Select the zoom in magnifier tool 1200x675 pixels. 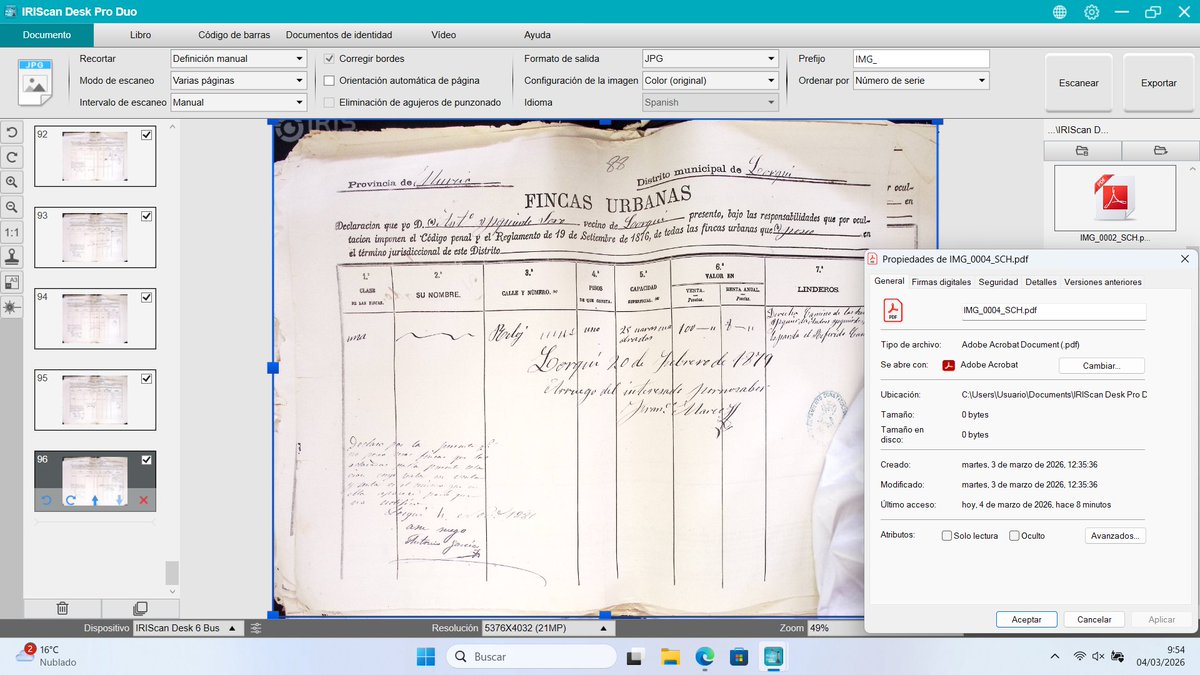(x=11, y=182)
